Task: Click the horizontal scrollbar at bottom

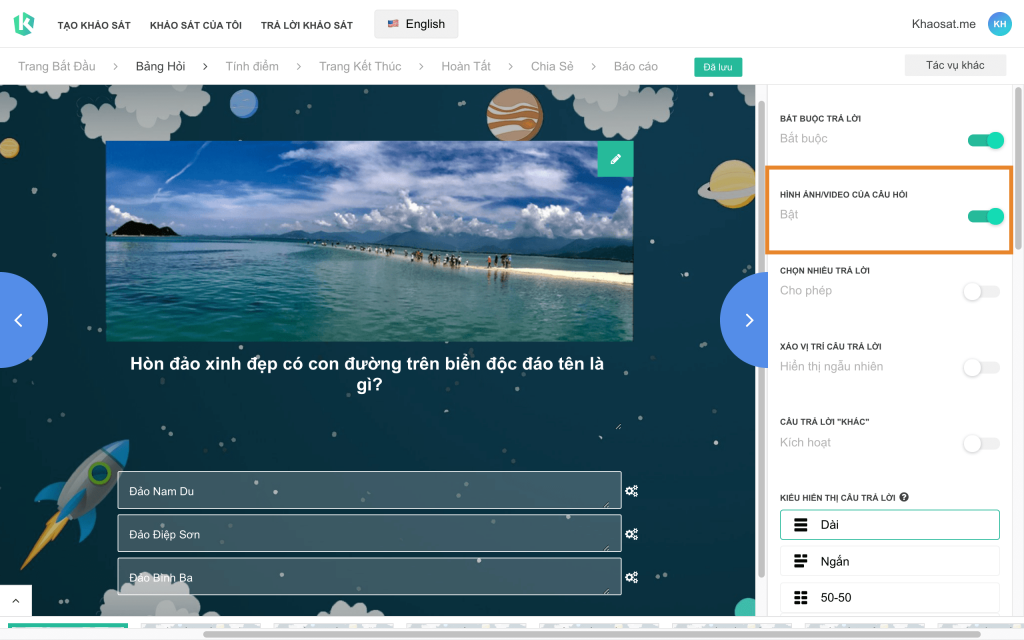Action: (591, 634)
